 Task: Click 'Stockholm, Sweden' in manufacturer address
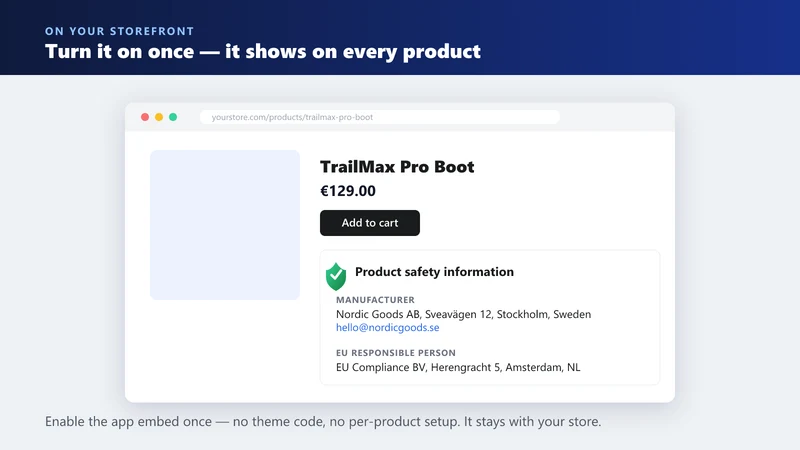[x=544, y=314]
